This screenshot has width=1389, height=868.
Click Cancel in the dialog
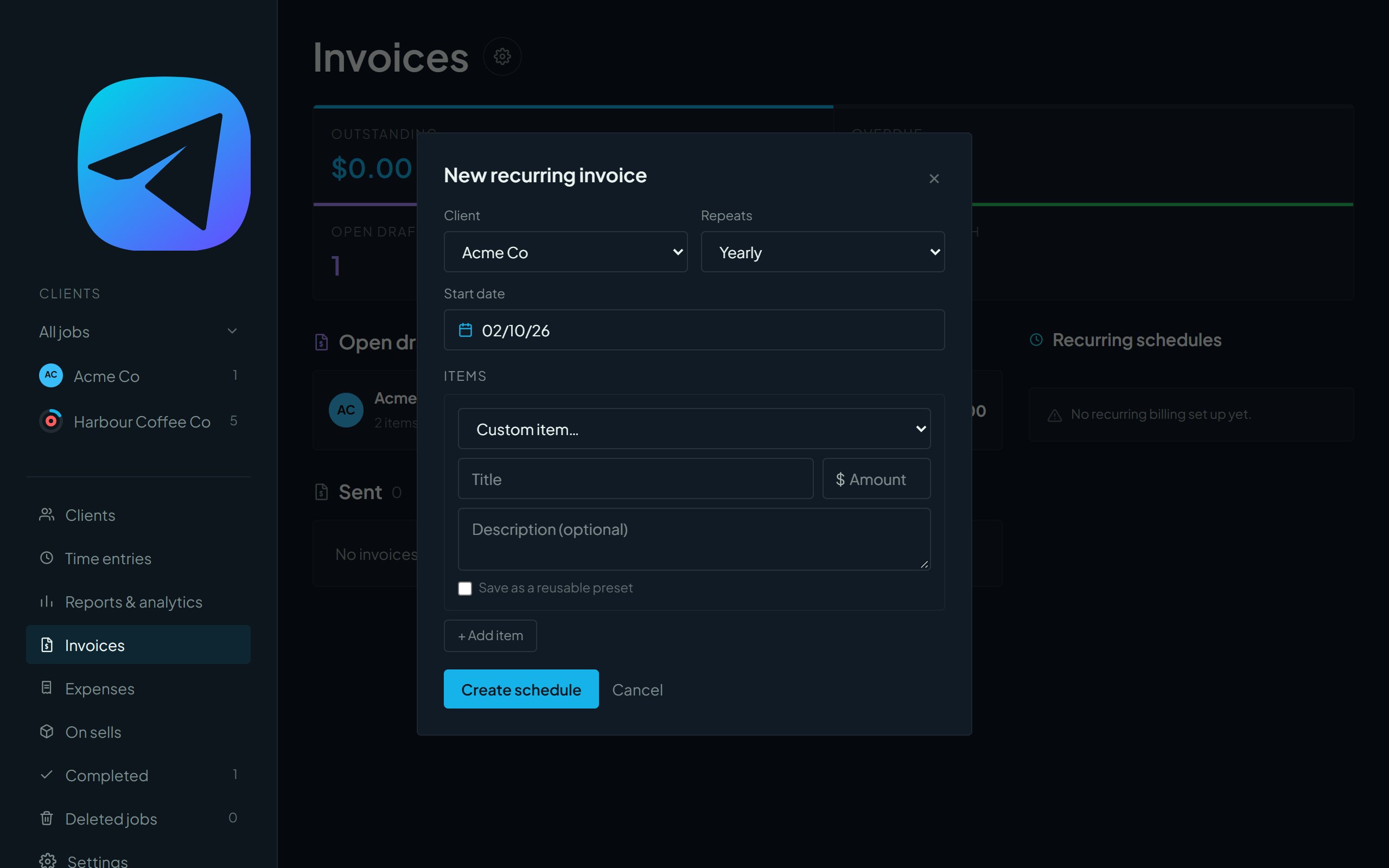[637, 690]
